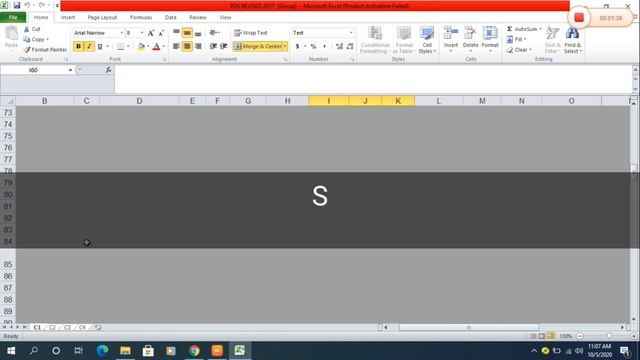Apply bottom vertical alignment
Image resolution: width=640 pixels, height=360 pixels.
[x=198, y=33]
